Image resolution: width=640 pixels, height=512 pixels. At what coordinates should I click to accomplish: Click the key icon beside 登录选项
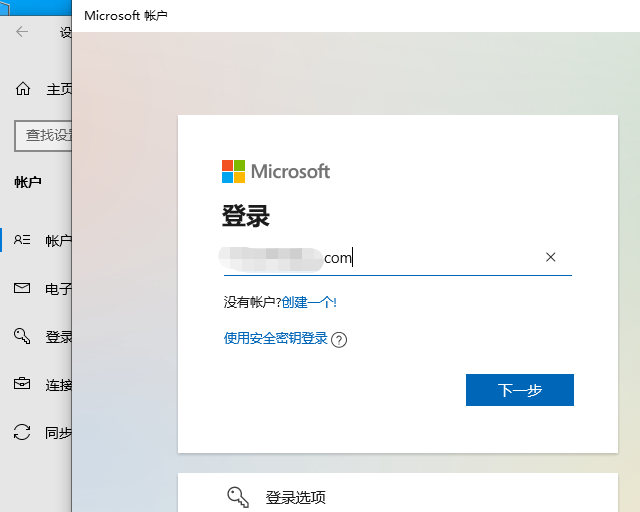coord(238,497)
